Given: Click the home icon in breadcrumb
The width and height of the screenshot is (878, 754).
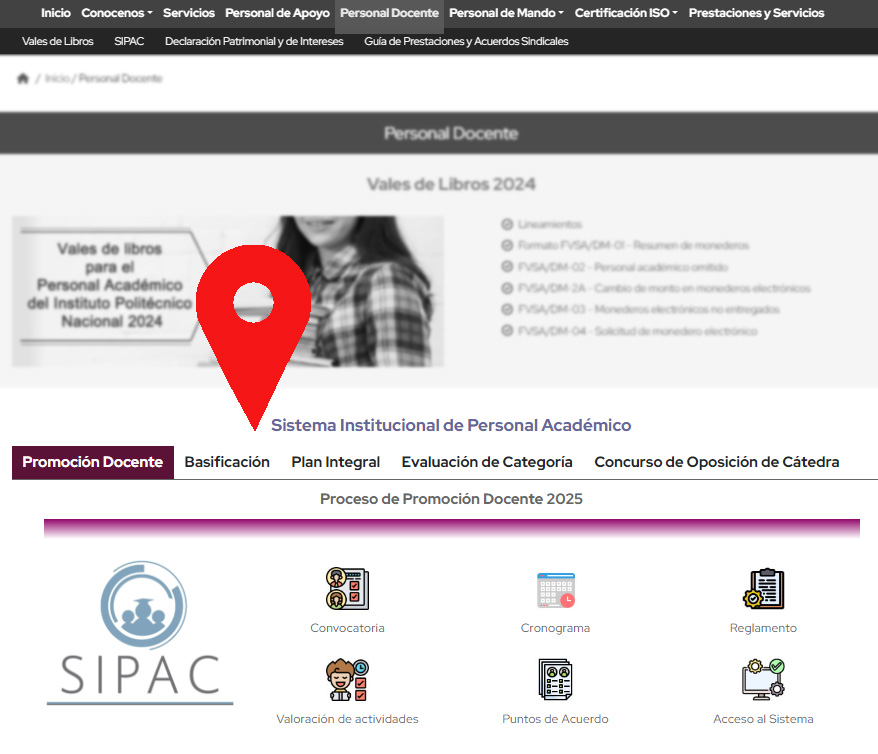Looking at the screenshot, I should click(23, 79).
